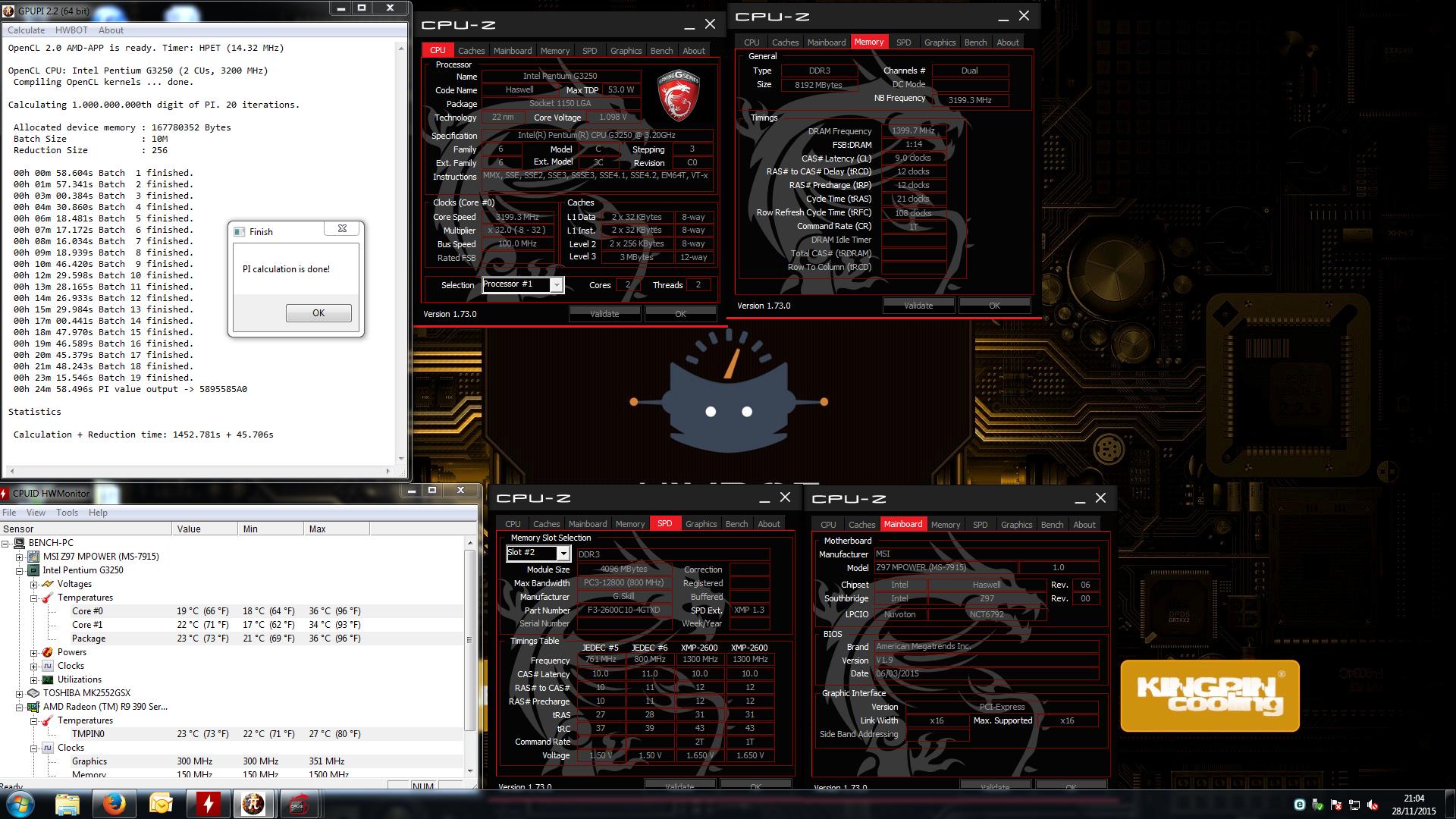The height and width of the screenshot is (819, 1456).
Task: Click the Voltages lightning icon
Action: click(47, 584)
